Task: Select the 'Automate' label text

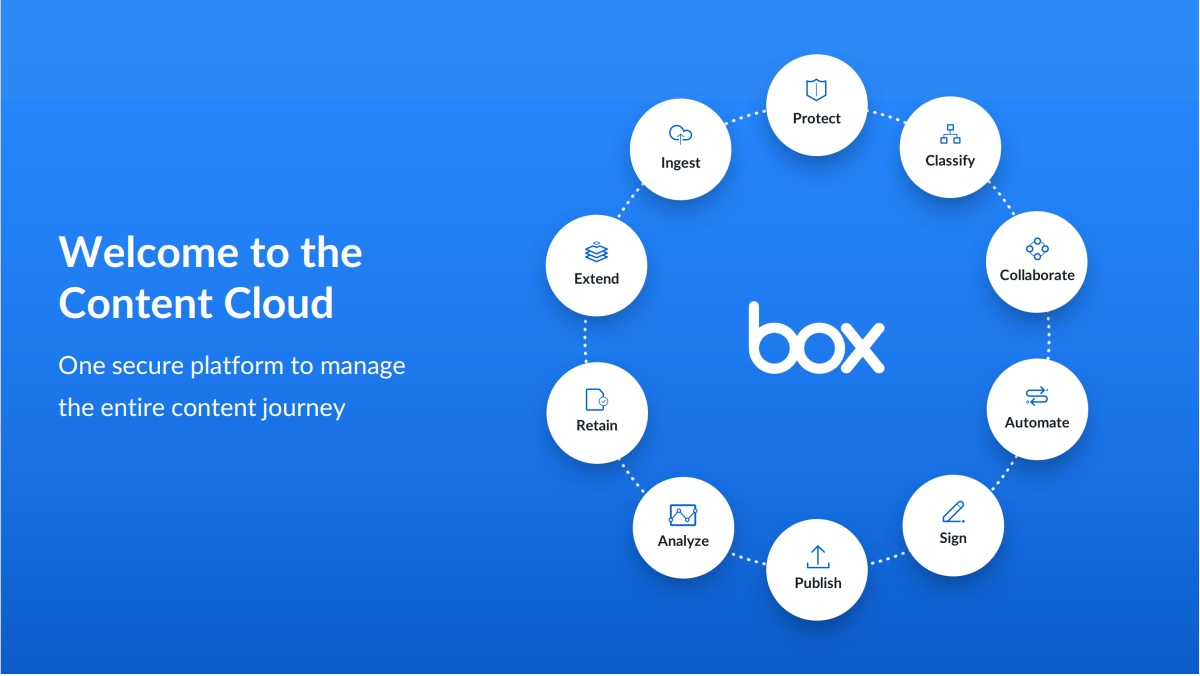Action: [1037, 422]
